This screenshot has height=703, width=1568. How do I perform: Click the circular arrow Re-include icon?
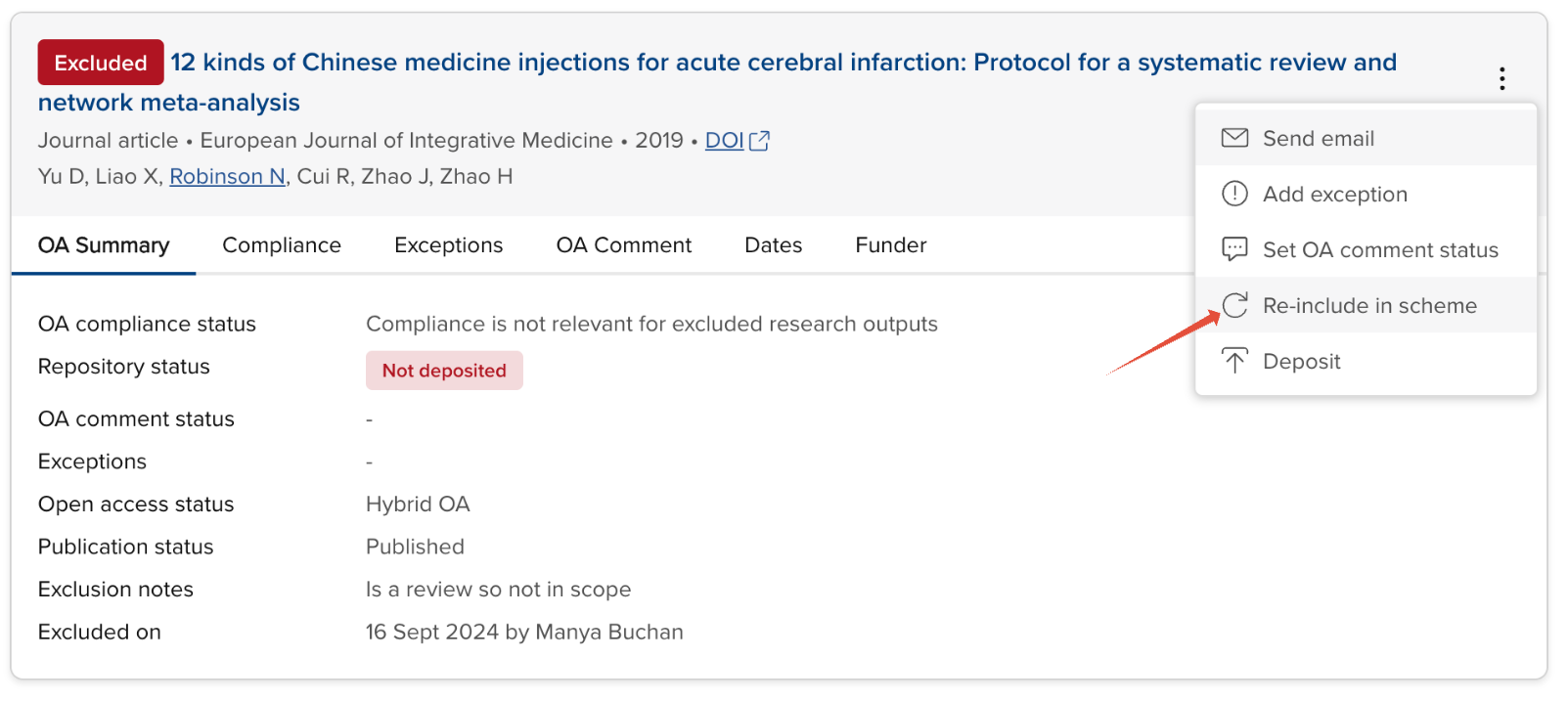click(x=1234, y=305)
